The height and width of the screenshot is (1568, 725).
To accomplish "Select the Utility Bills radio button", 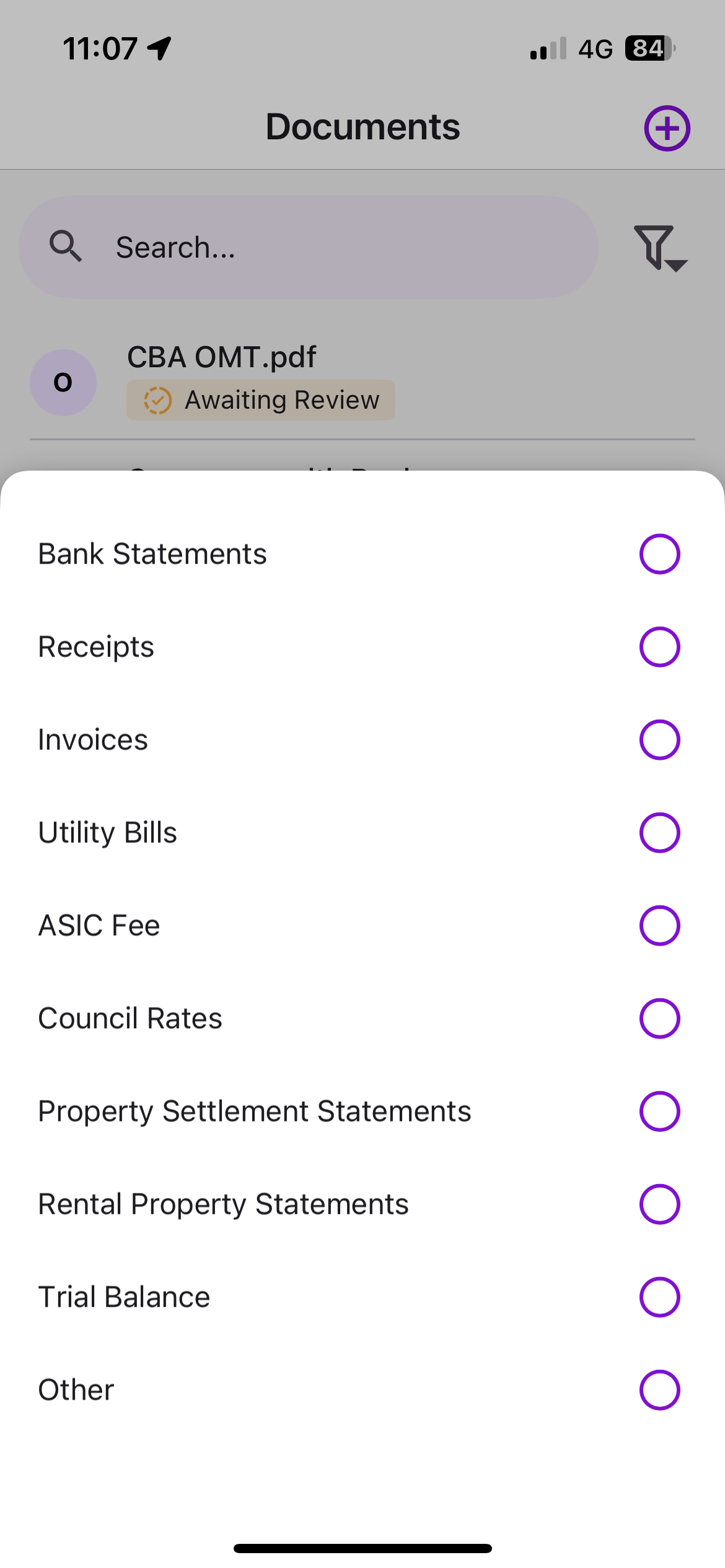I will pos(659,832).
